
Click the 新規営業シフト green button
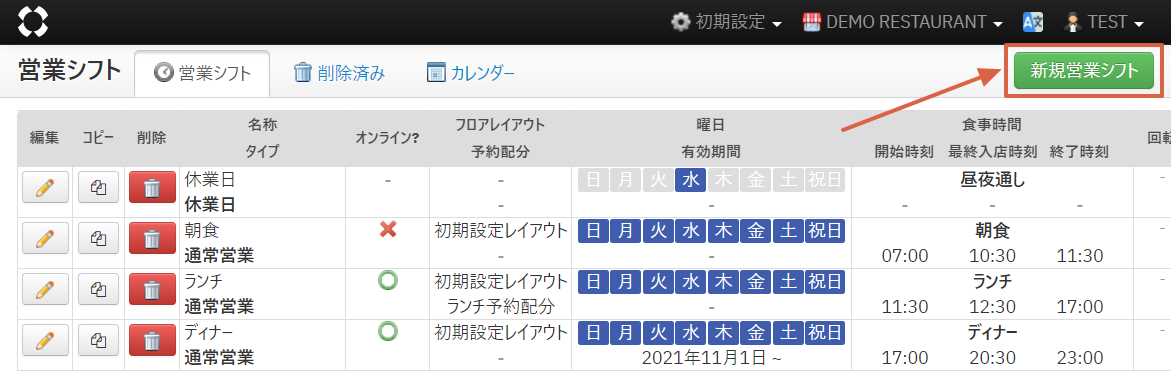(x=1084, y=71)
